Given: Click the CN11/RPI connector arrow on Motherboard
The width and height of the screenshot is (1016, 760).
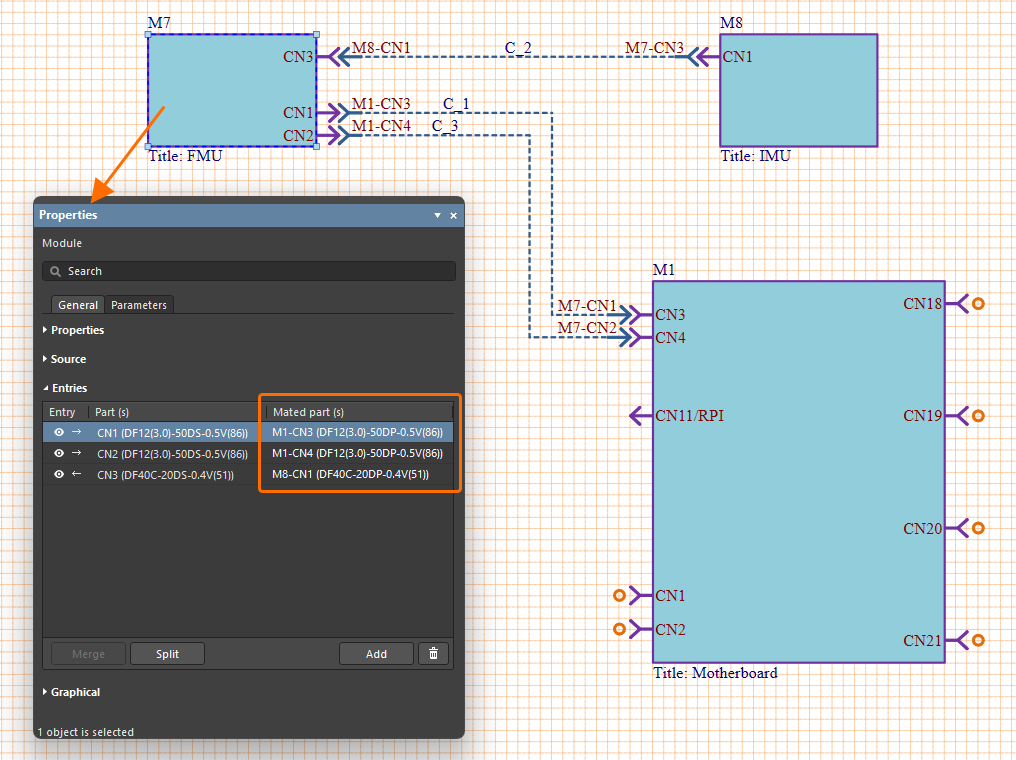Looking at the screenshot, I should pos(640,416).
